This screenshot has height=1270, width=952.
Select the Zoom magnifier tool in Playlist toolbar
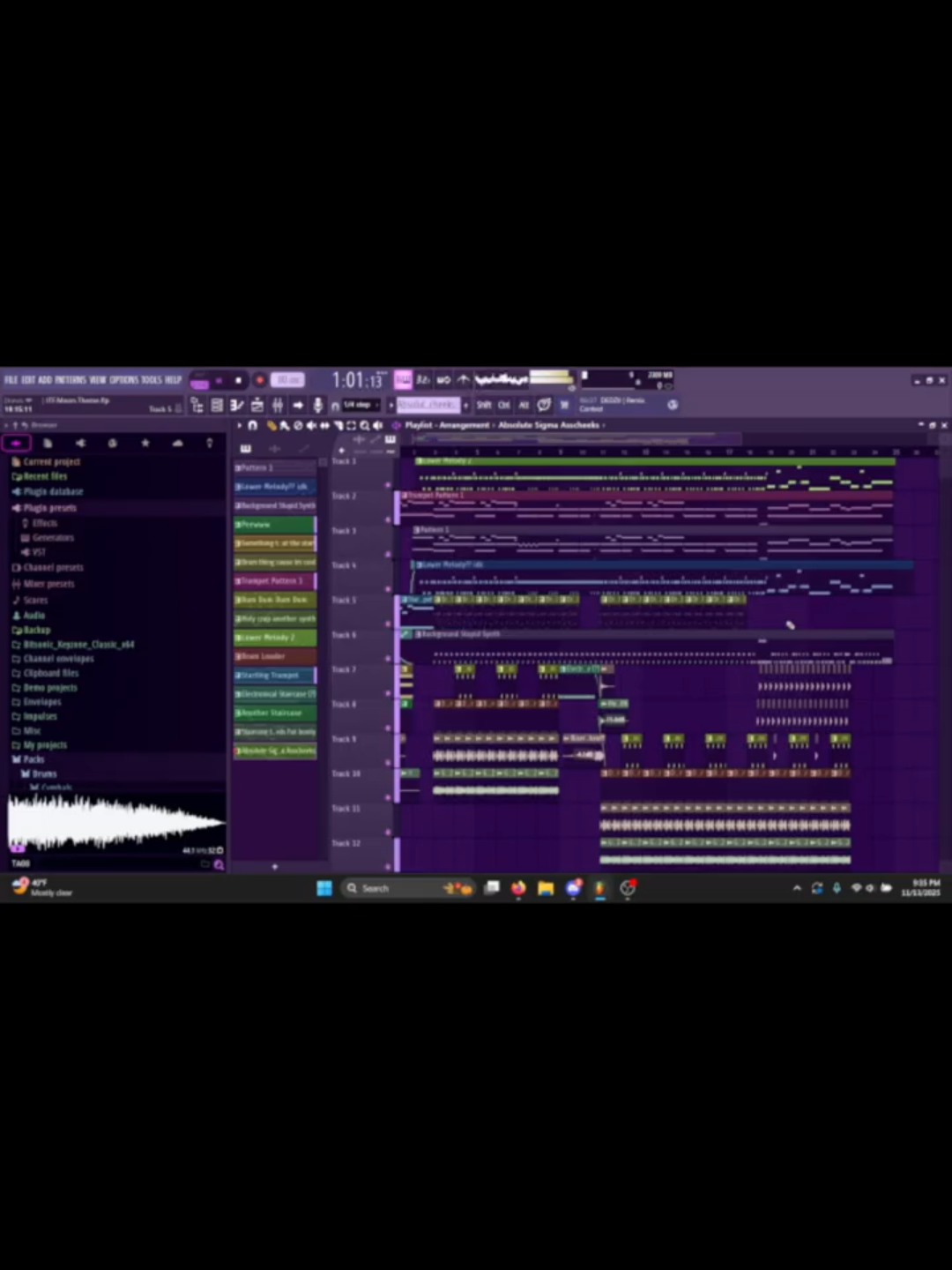(364, 425)
